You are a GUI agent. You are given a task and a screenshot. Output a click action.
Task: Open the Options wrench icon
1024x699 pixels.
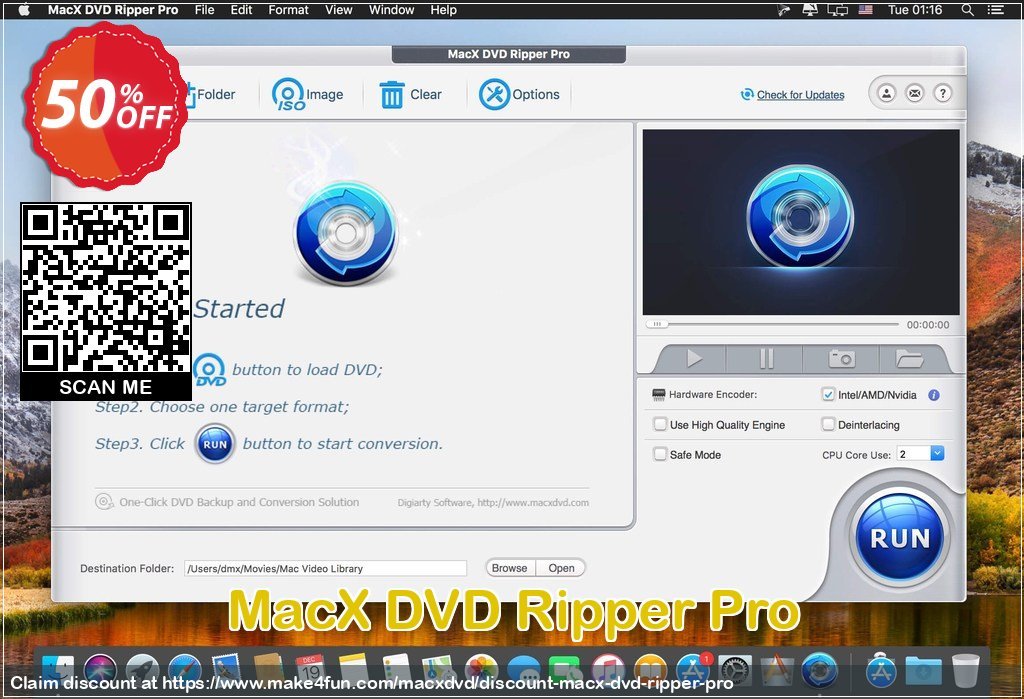(494, 95)
